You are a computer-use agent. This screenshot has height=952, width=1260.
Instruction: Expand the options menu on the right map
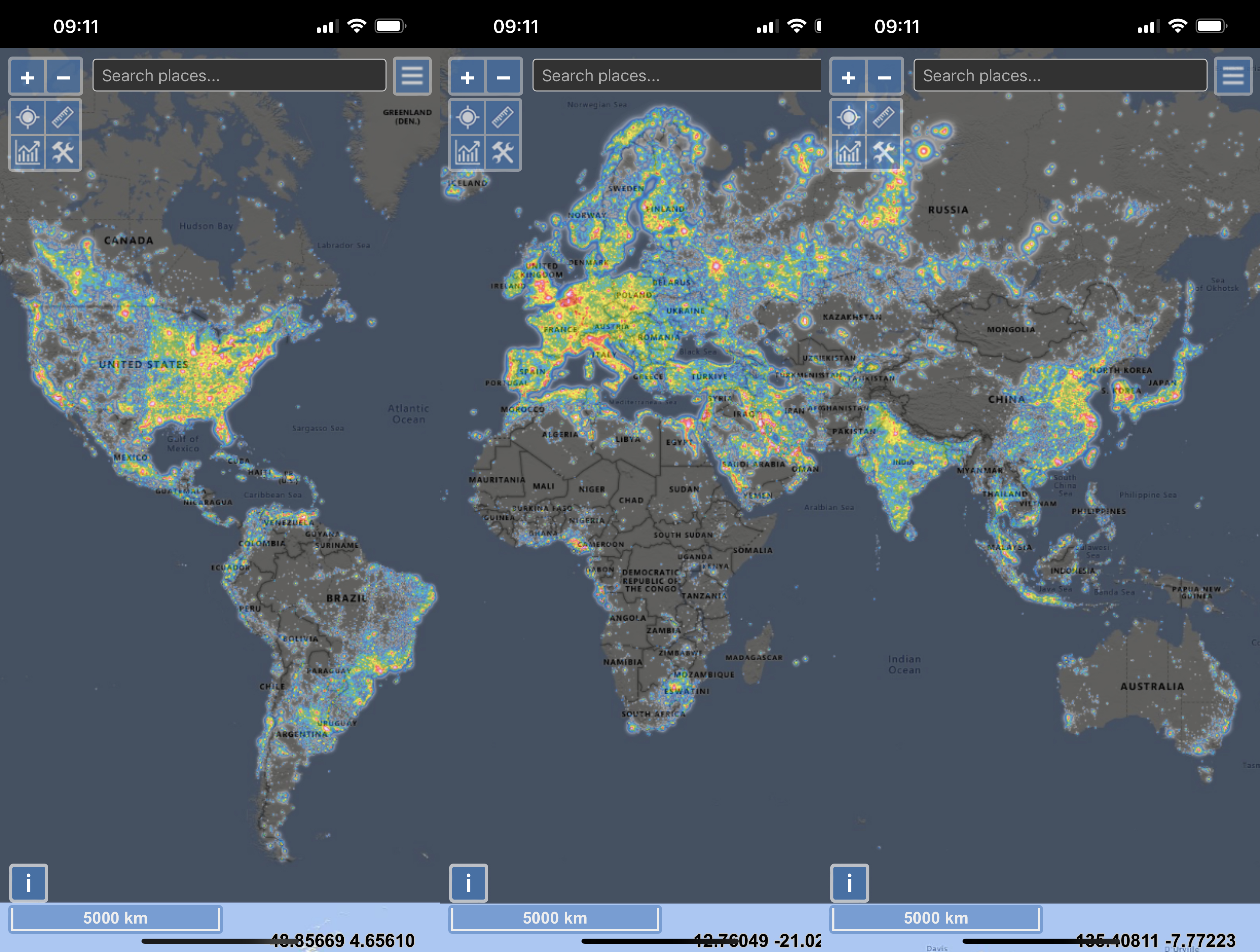pos(1234,75)
